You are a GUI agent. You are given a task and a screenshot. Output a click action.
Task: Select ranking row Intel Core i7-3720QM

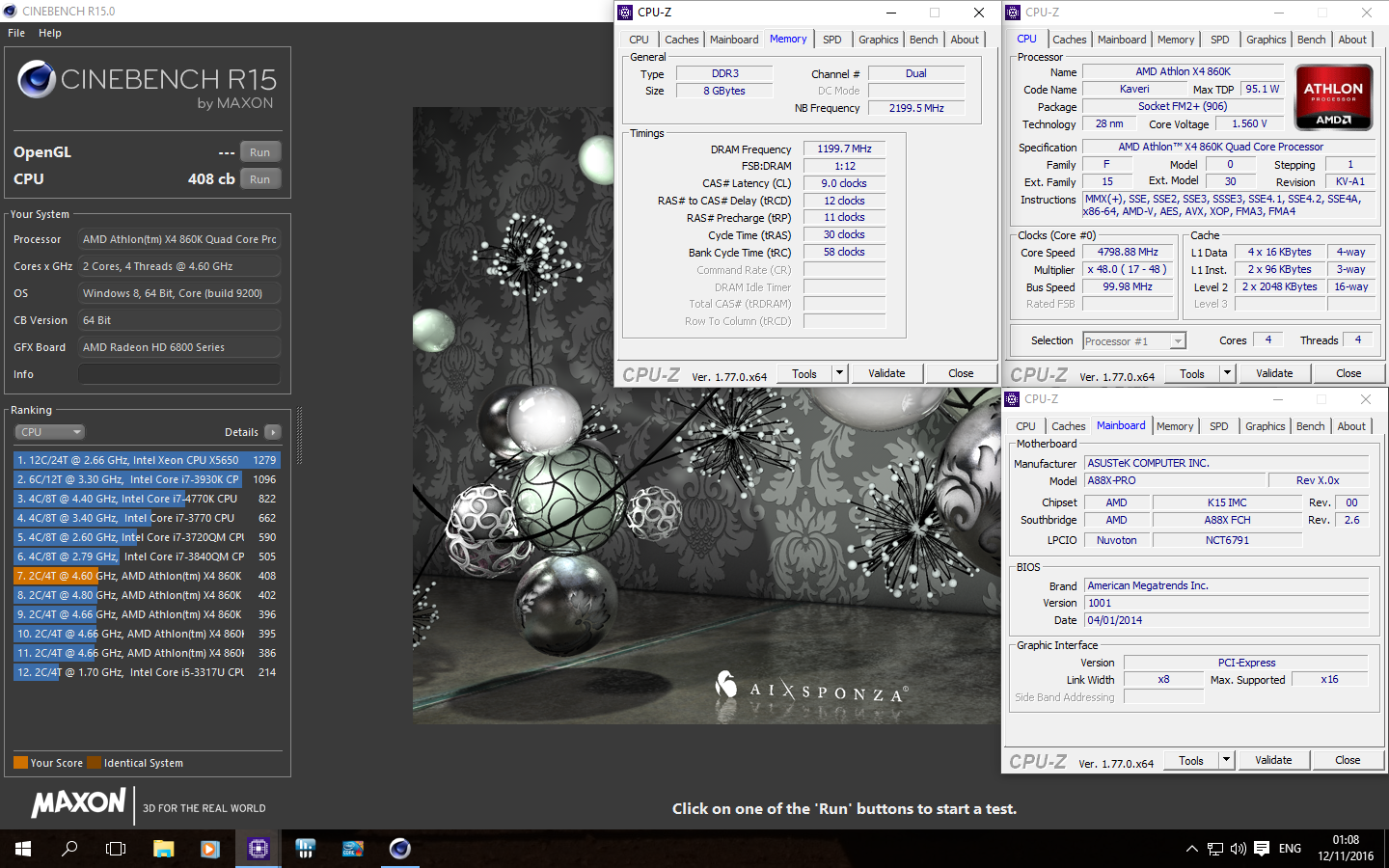click(147, 537)
